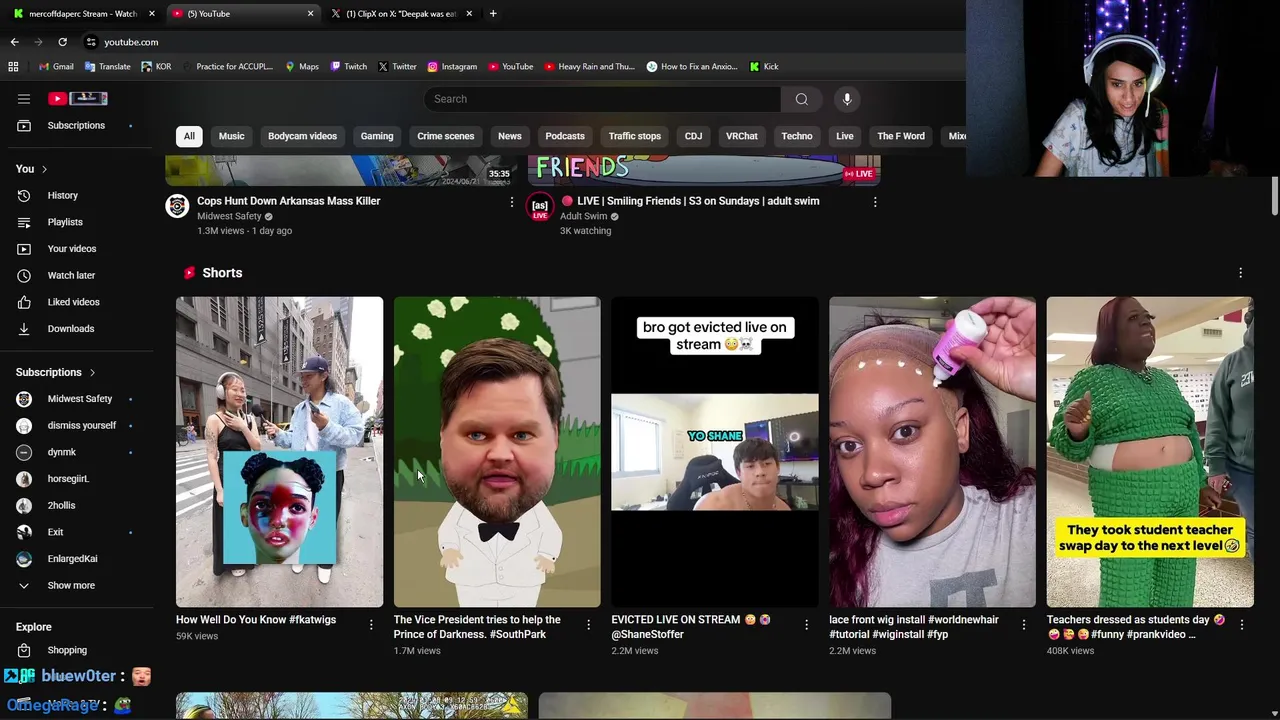The image size is (1280, 720).
Task: Open Adult Swim channel avatar
Action: (540, 206)
